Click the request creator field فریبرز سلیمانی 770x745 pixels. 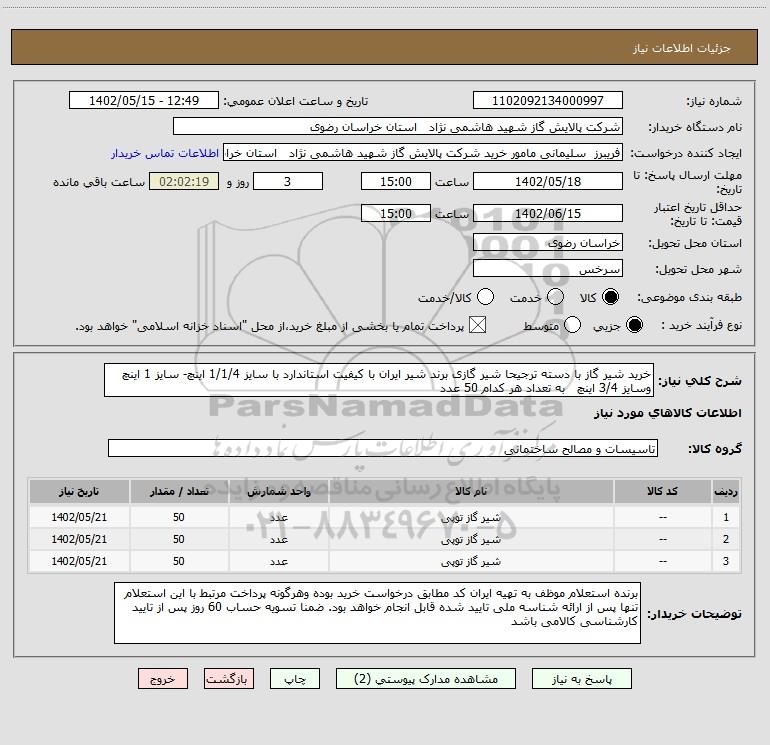(x=423, y=153)
